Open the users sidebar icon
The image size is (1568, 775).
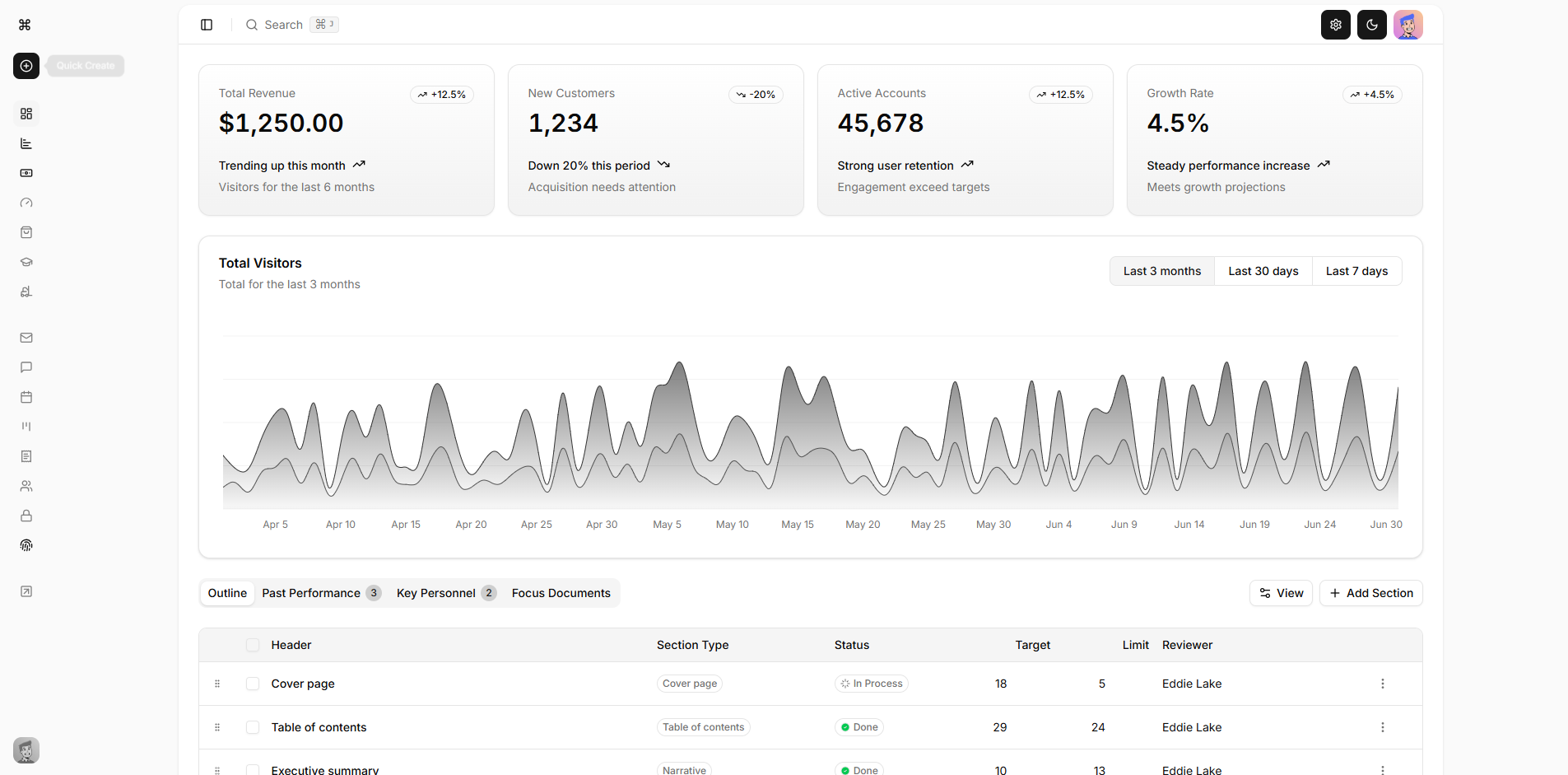(x=26, y=486)
